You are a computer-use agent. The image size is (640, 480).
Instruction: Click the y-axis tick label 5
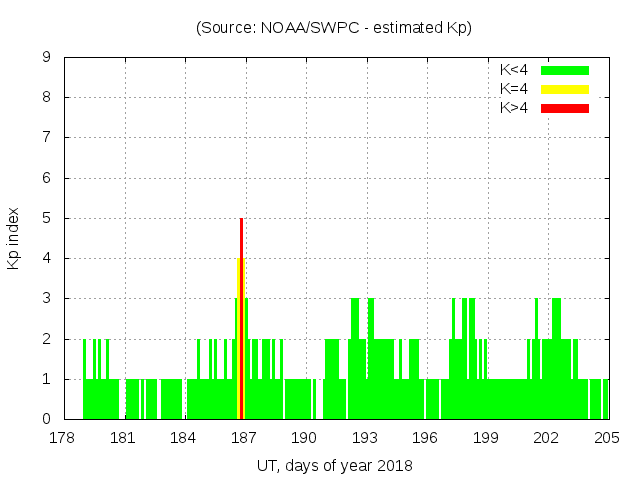click(46, 218)
